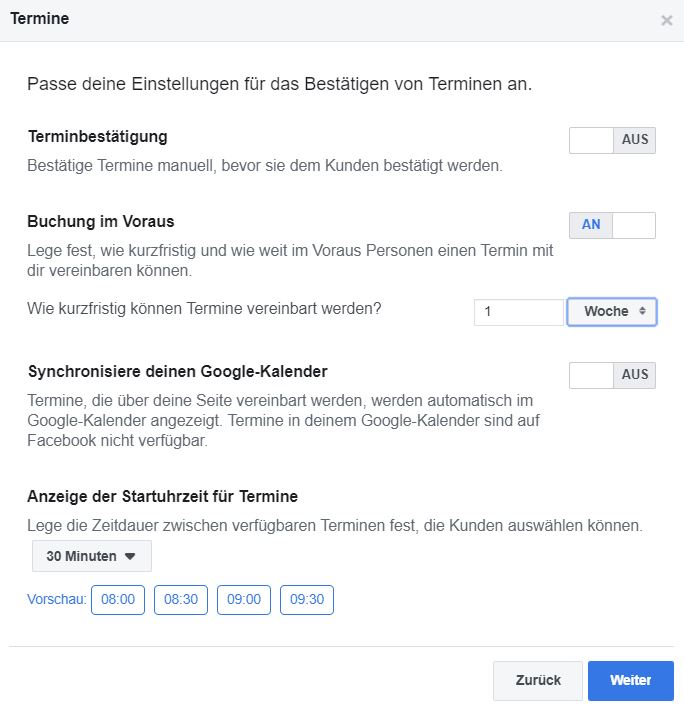
Task: Go back with the Zurück button
Action: (x=538, y=681)
